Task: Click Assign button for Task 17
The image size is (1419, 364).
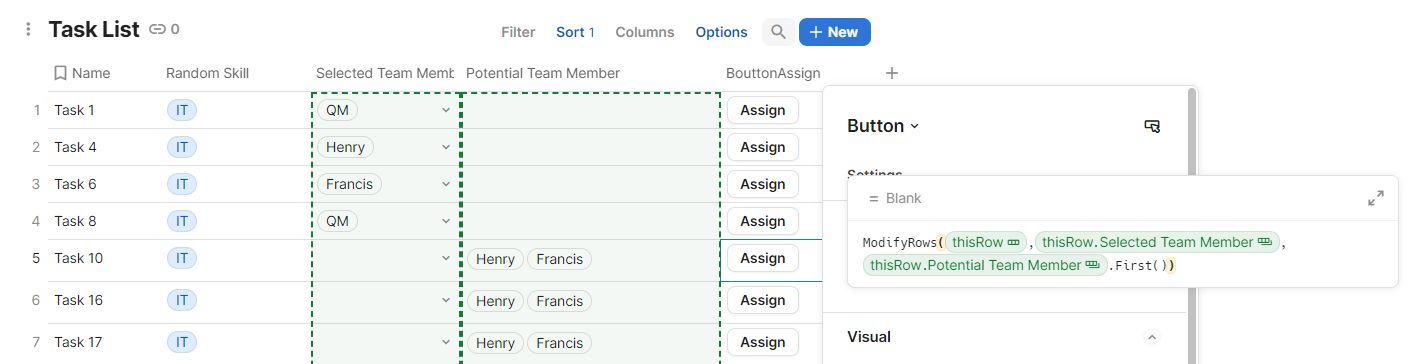Action: [763, 342]
